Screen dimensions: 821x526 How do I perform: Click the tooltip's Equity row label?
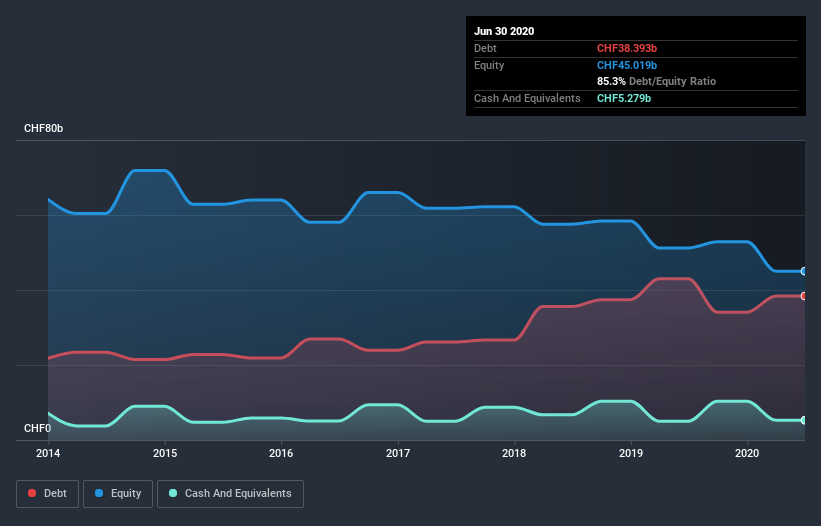(x=489, y=65)
